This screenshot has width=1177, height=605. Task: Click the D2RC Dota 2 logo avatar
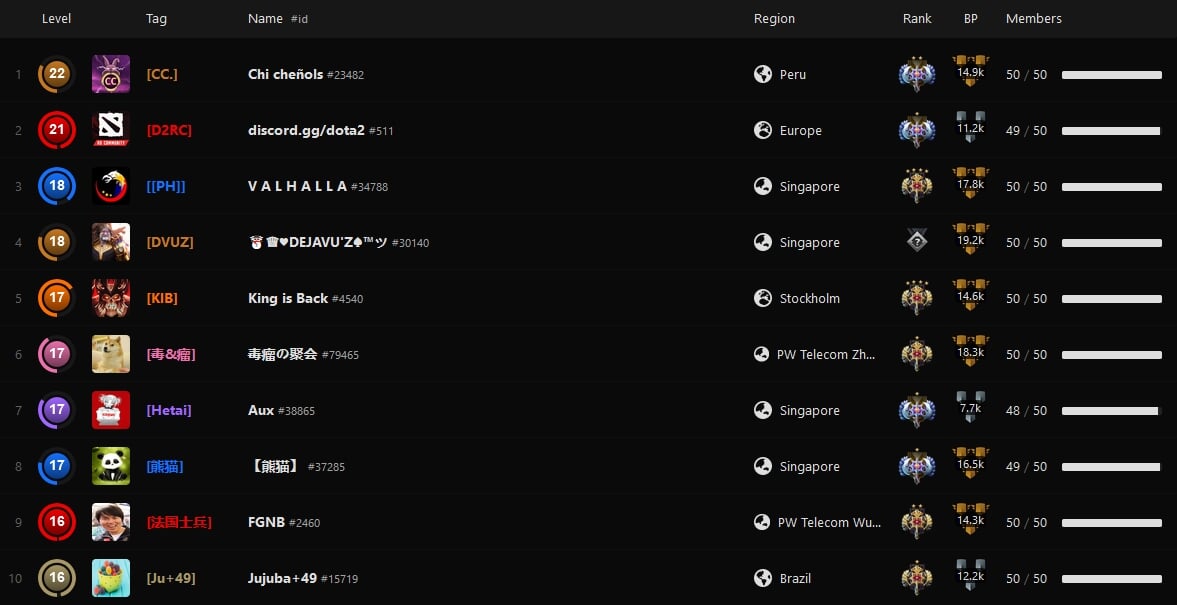[x=111, y=130]
